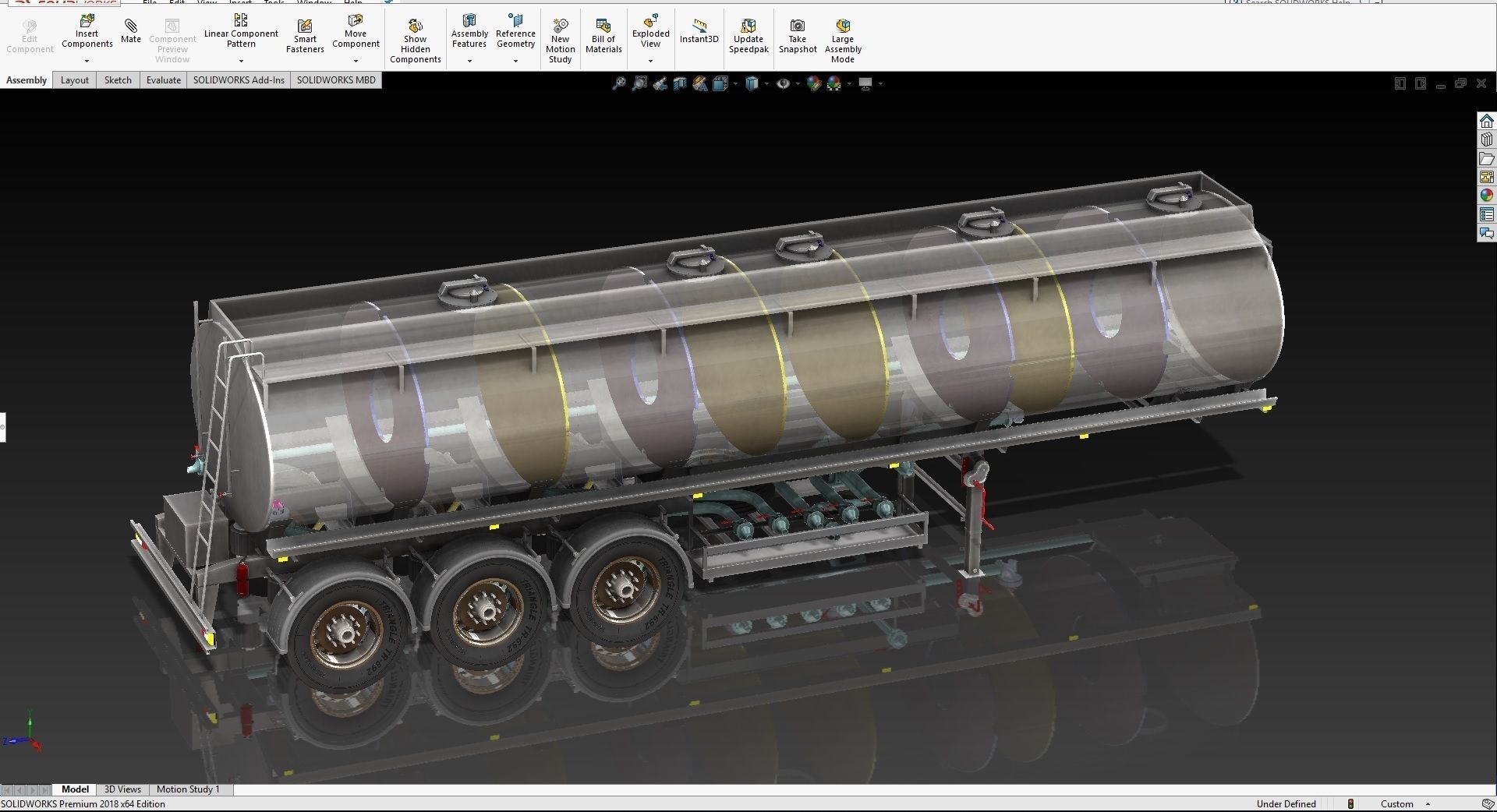Expand the Apply Scene dropdown arrow
Screen dimensions: 1497x812
(849, 83)
